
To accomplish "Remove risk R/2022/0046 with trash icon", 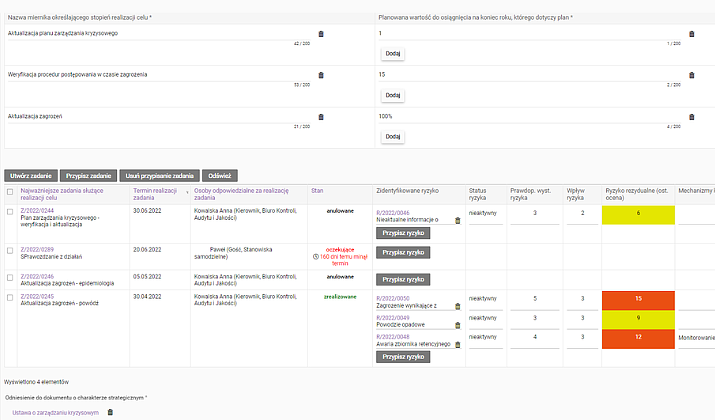I will pyautogui.click(x=458, y=220).
